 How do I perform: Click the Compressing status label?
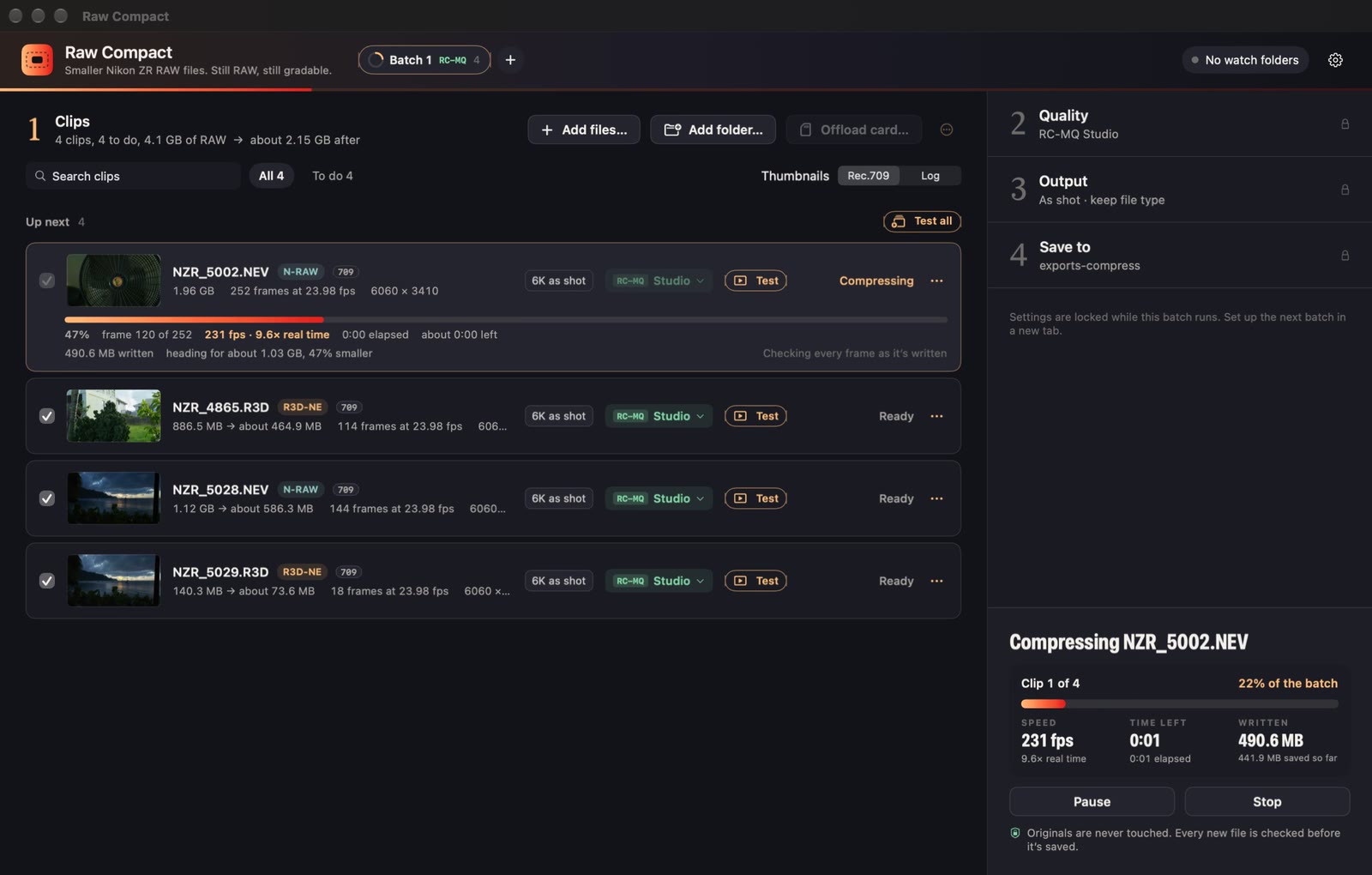click(876, 281)
